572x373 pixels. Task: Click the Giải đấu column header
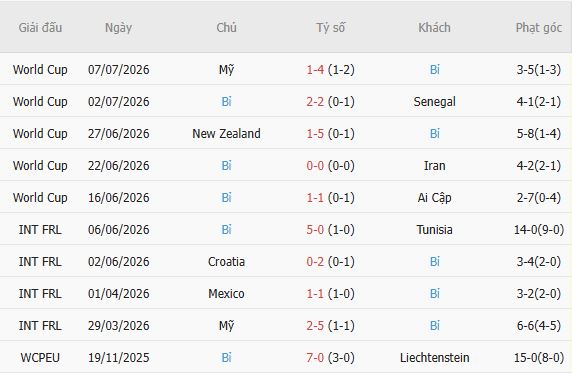40,27
